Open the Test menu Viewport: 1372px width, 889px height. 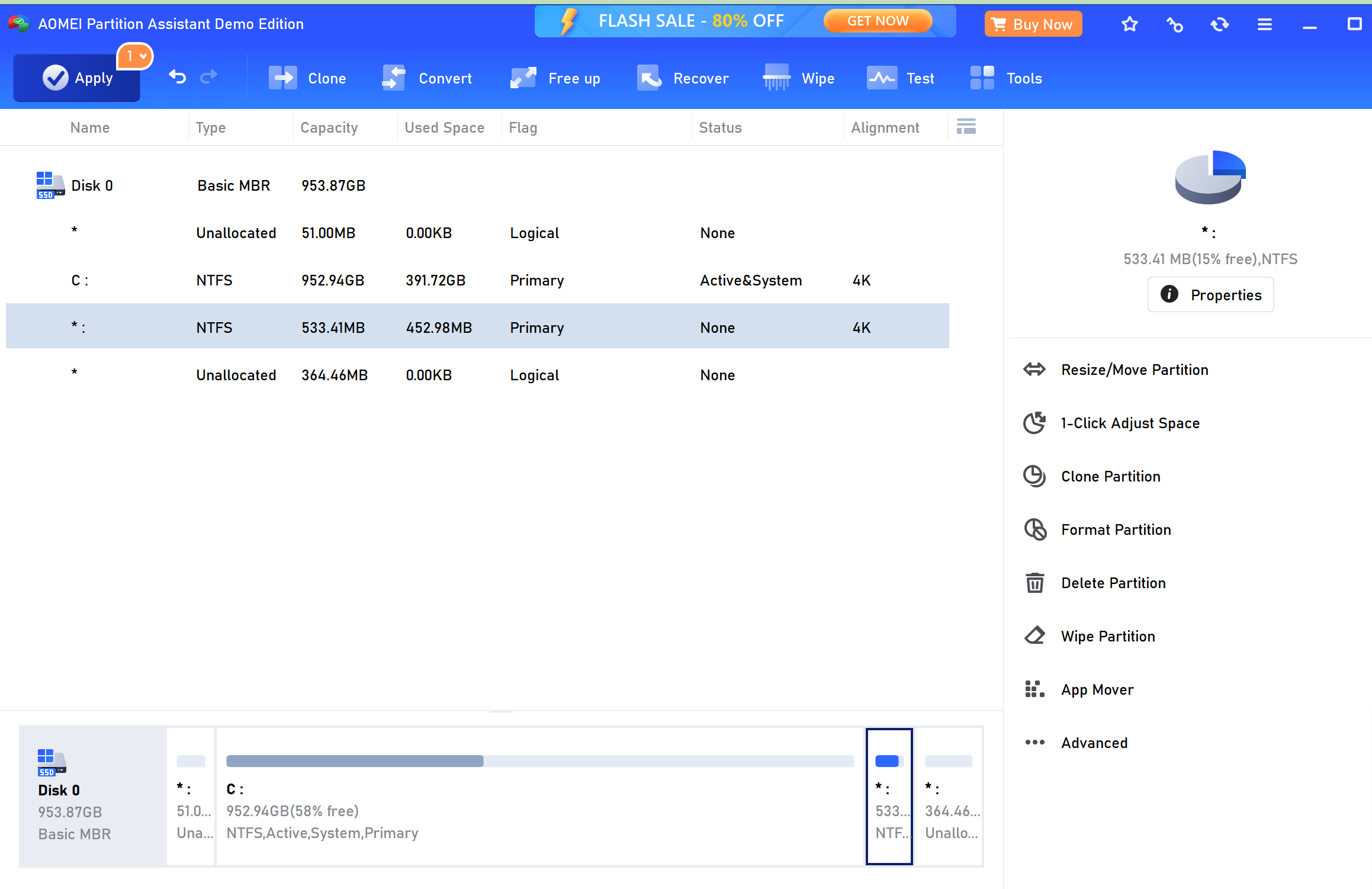(x=901, y=78)
